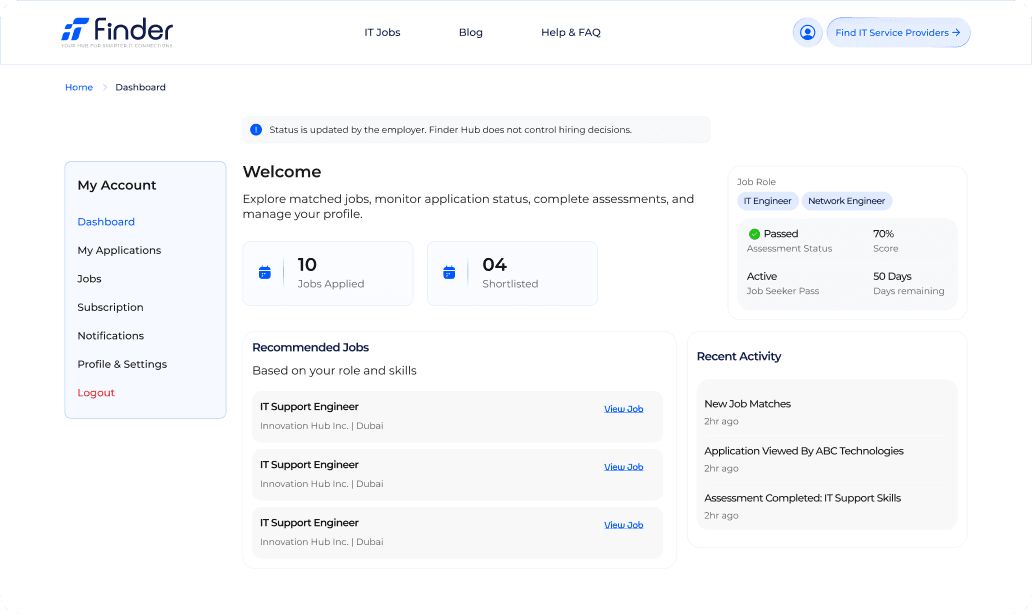Click the Find IT Service Providers button
The height and width of the screenshot is (614, 1032).
[898, 32]
